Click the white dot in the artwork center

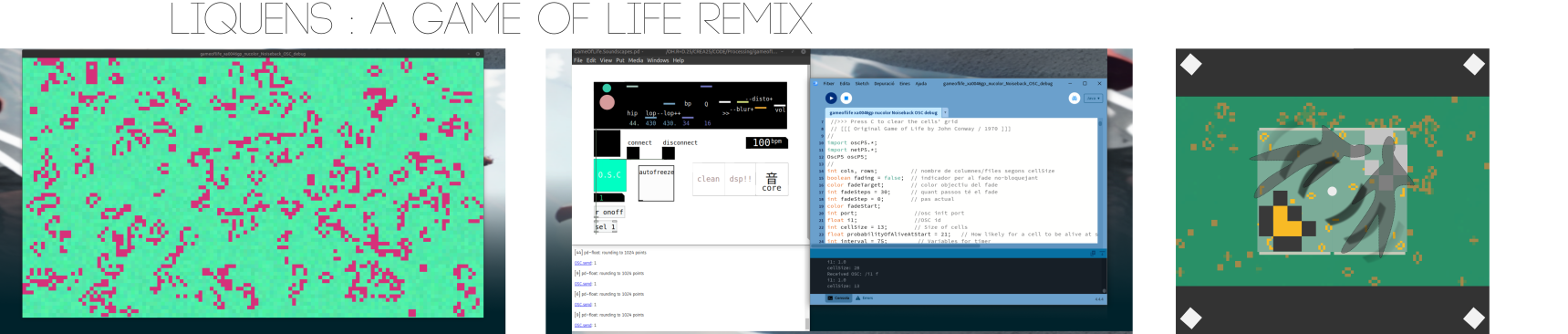[x=1332, y=191]
